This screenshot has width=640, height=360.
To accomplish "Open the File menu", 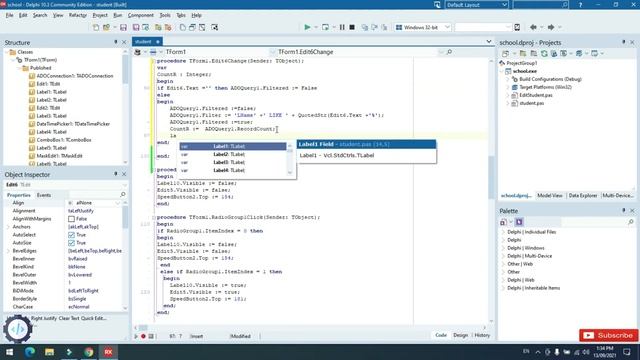I will click(x=9, y=15).
